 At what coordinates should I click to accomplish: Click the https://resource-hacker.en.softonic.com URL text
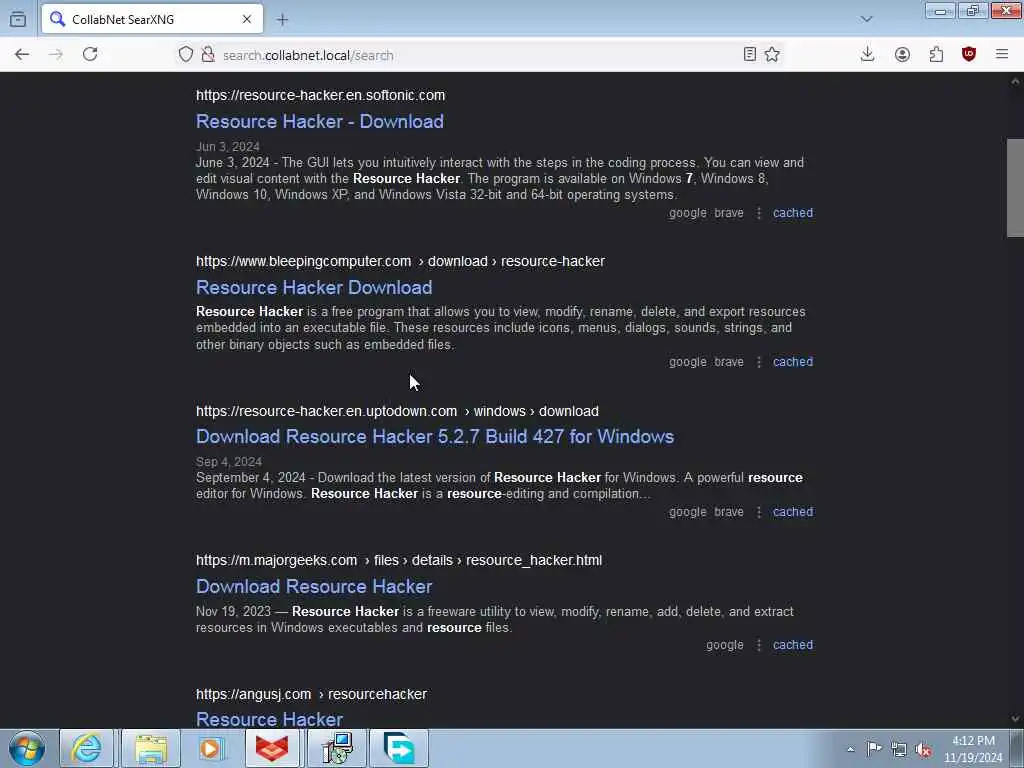pos(321,95)
